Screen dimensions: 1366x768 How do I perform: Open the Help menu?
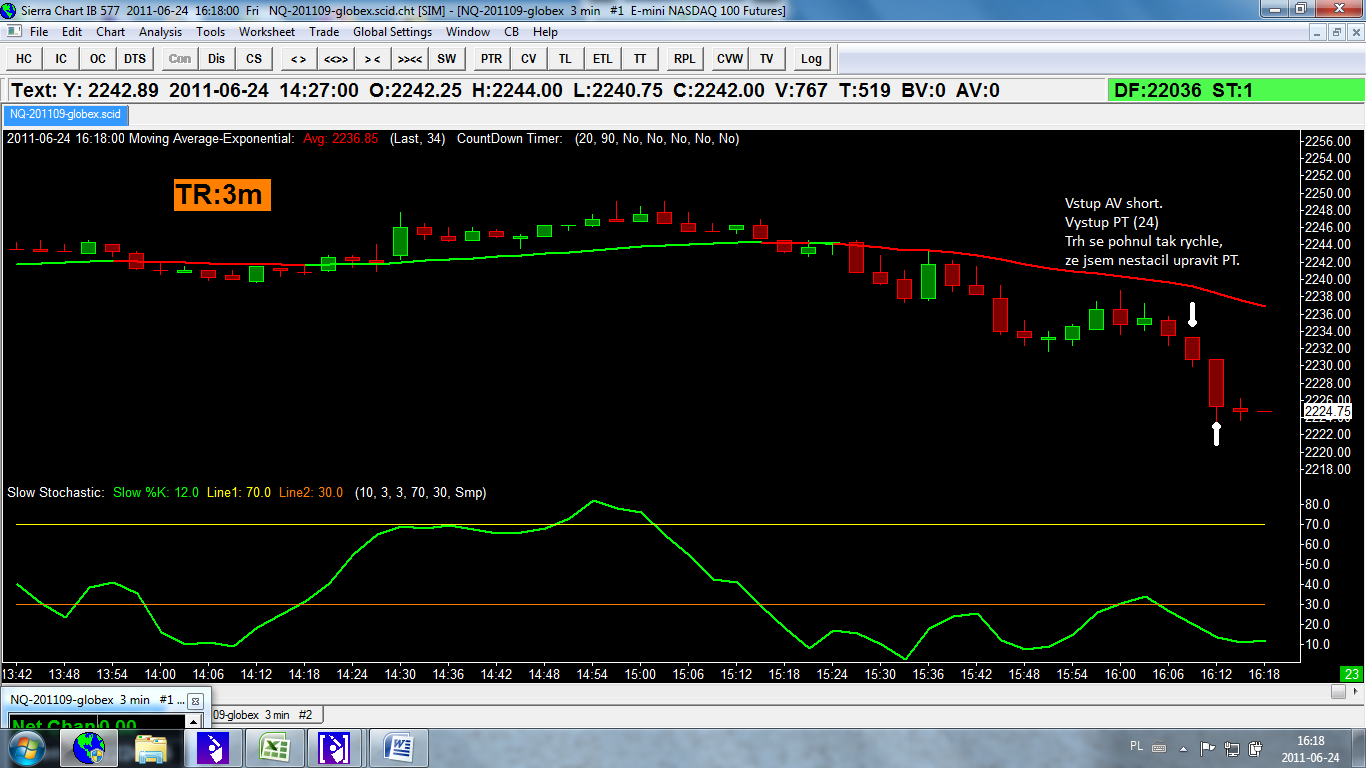pyautogui.click(x=545, y=32)
